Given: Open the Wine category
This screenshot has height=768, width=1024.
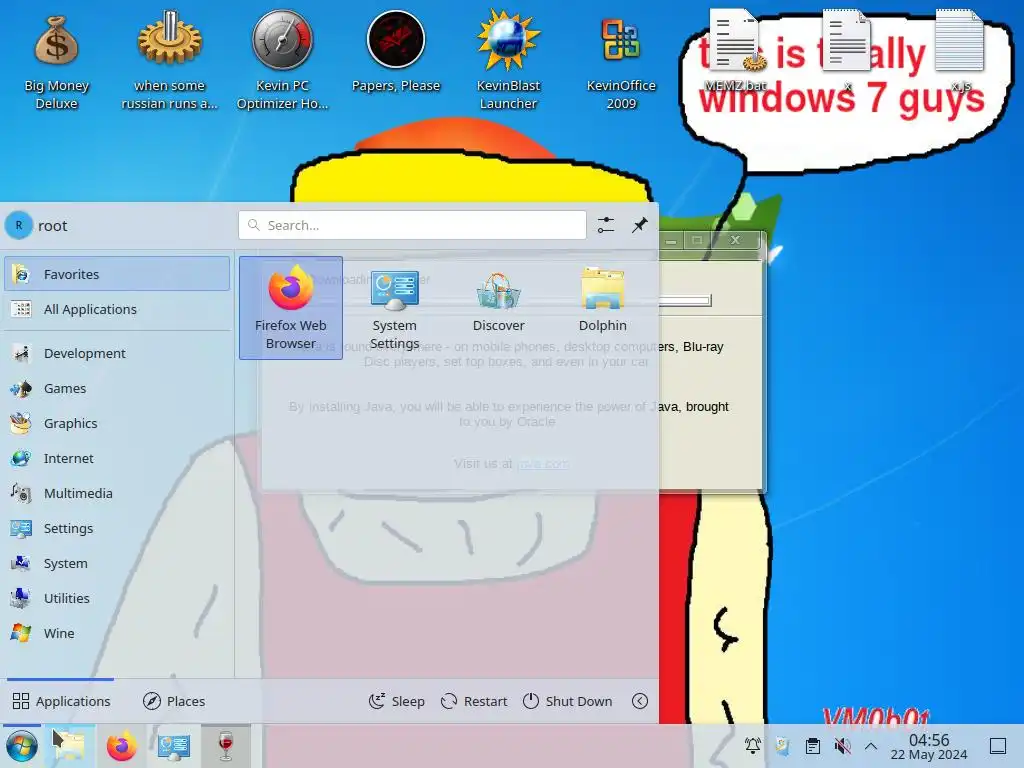Looking at the screenshot, I should point(117,633).
